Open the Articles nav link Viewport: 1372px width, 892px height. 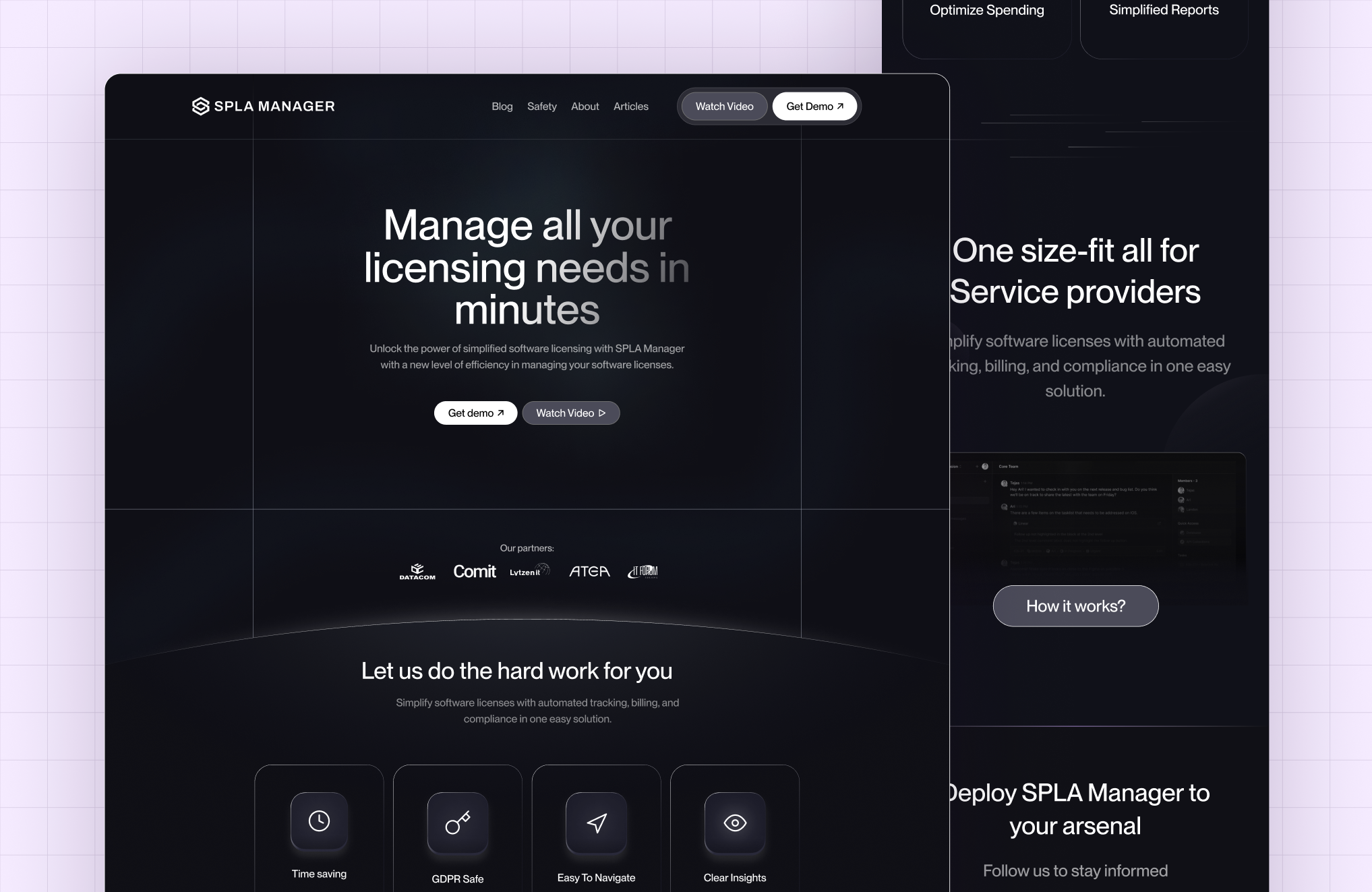click(x=631, y=107)
